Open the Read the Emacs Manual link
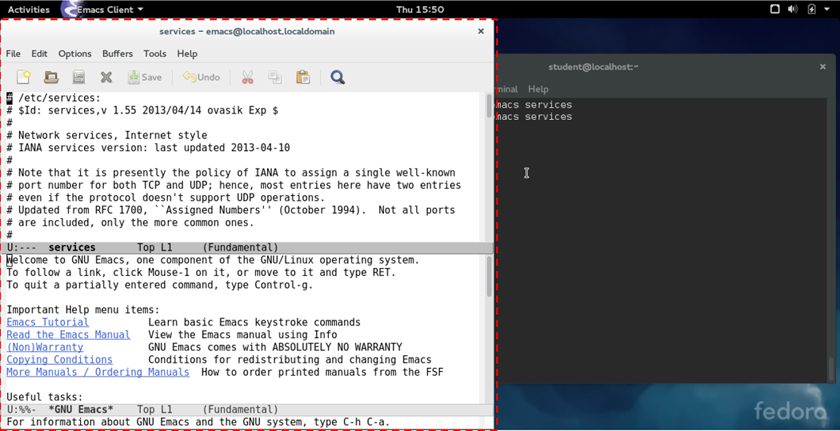The image size is (840, 431). pyautogui.click(x=68, y=335)
